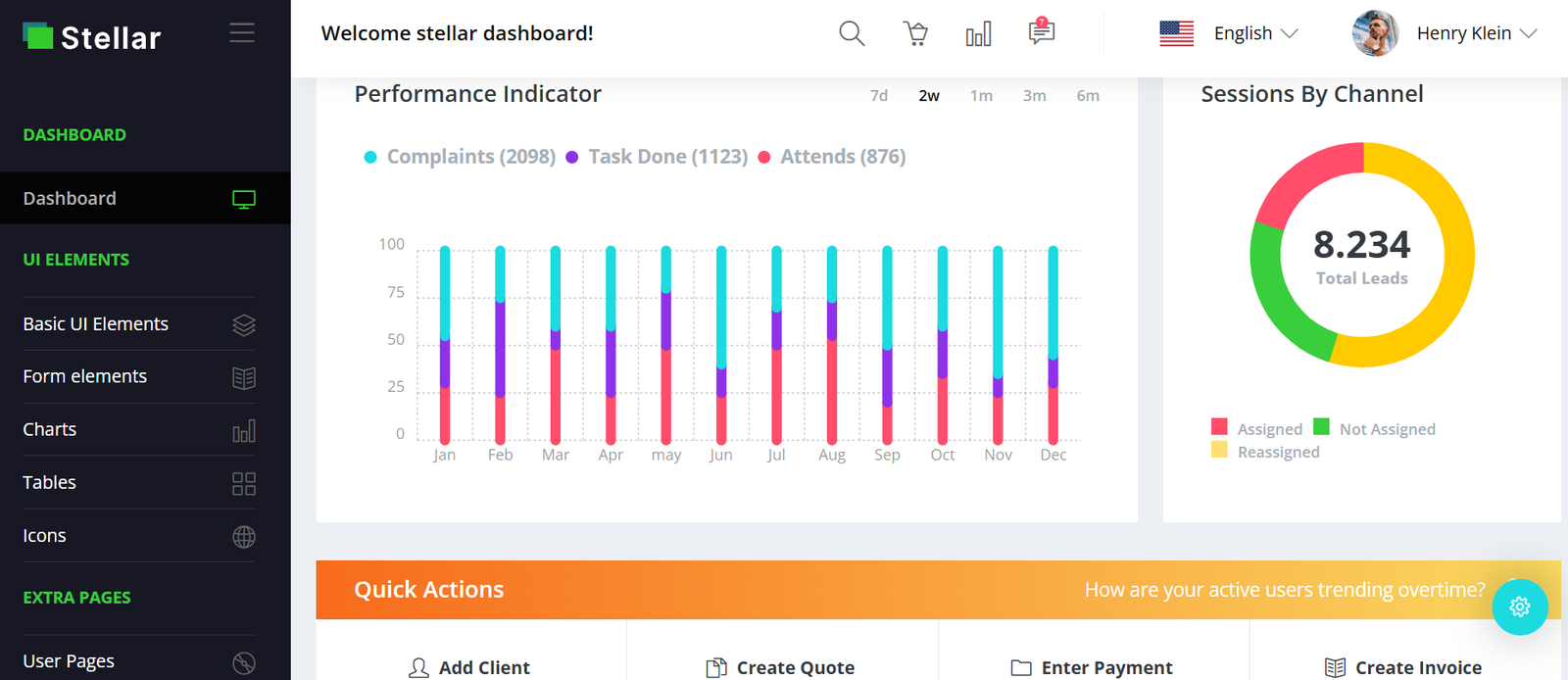The image size is (1568, 680).
Task: Click the Add Client quick action
Action: (469, 667)
